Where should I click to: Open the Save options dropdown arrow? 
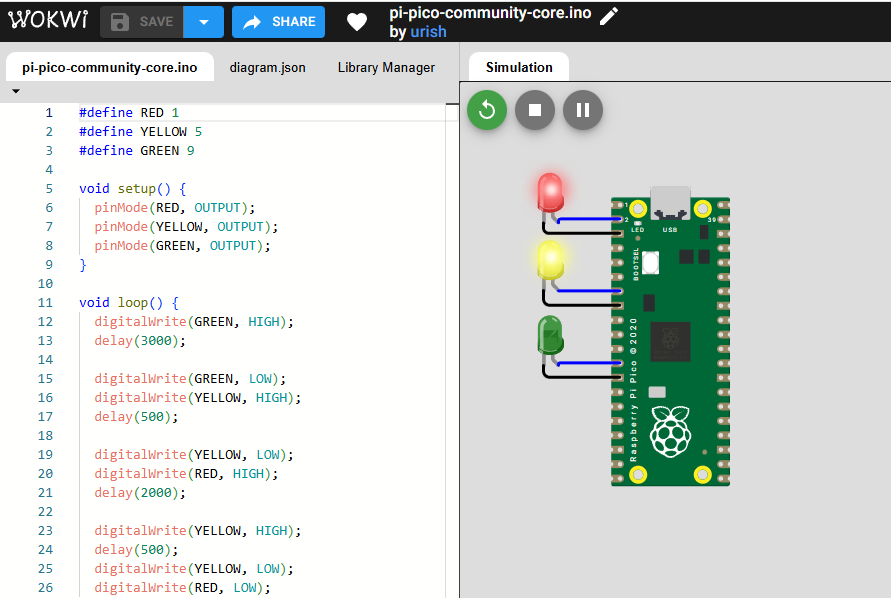click(203, 22)
